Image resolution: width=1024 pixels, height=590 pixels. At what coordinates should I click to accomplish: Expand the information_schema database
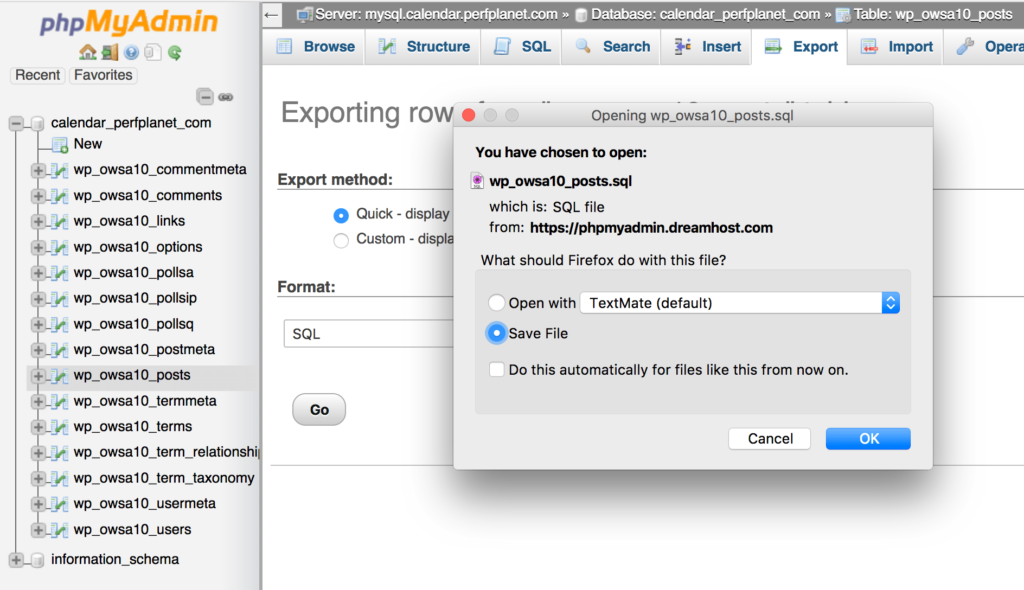16,560
